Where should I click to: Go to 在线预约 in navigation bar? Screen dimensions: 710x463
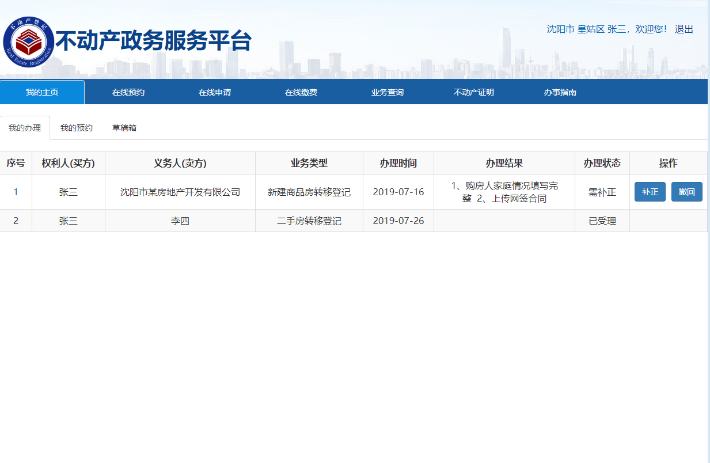point(128,92)
